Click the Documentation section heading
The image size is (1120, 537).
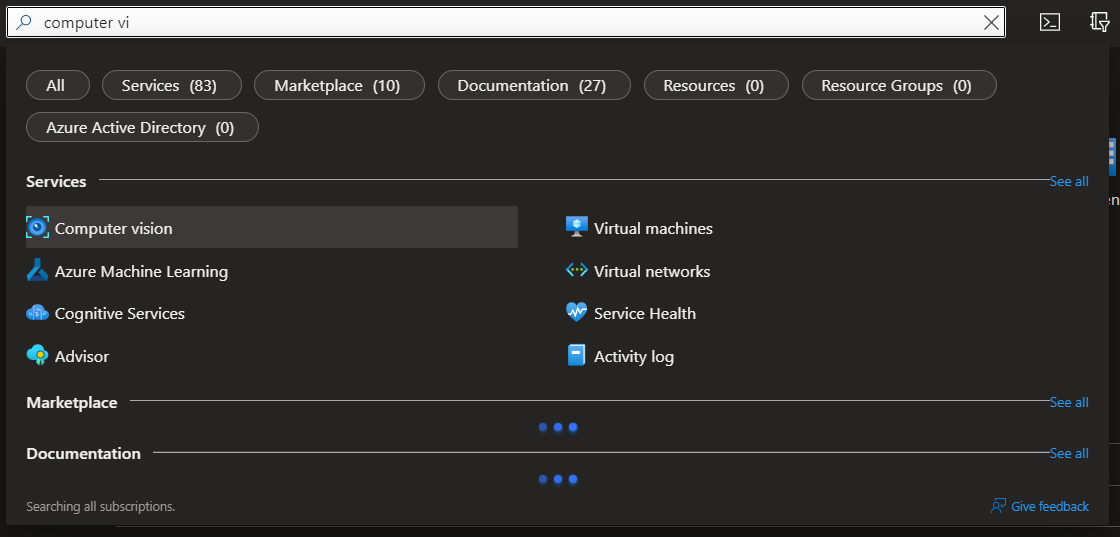coord(84,453)
